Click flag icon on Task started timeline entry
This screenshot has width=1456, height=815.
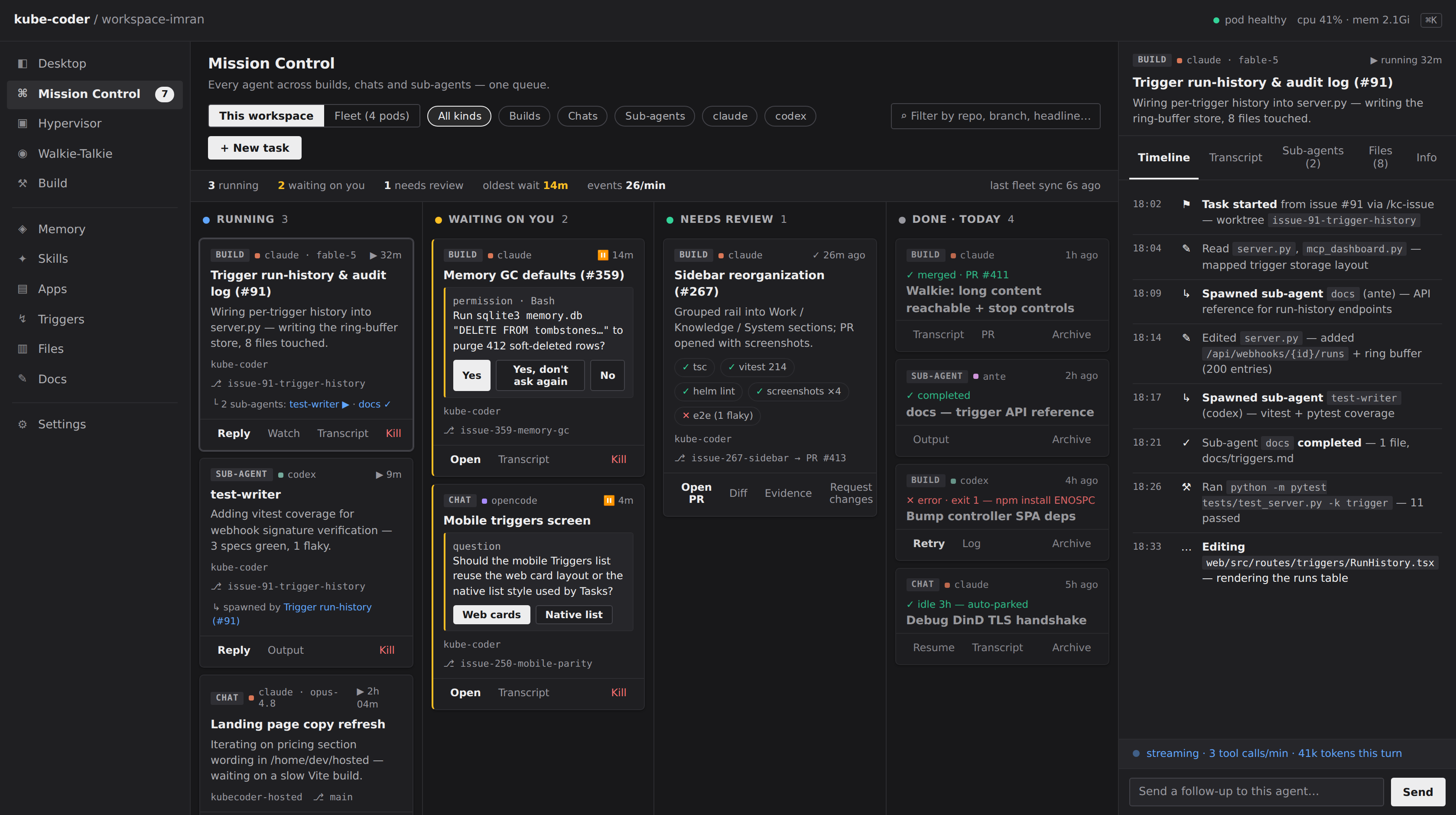[1186, 204]
